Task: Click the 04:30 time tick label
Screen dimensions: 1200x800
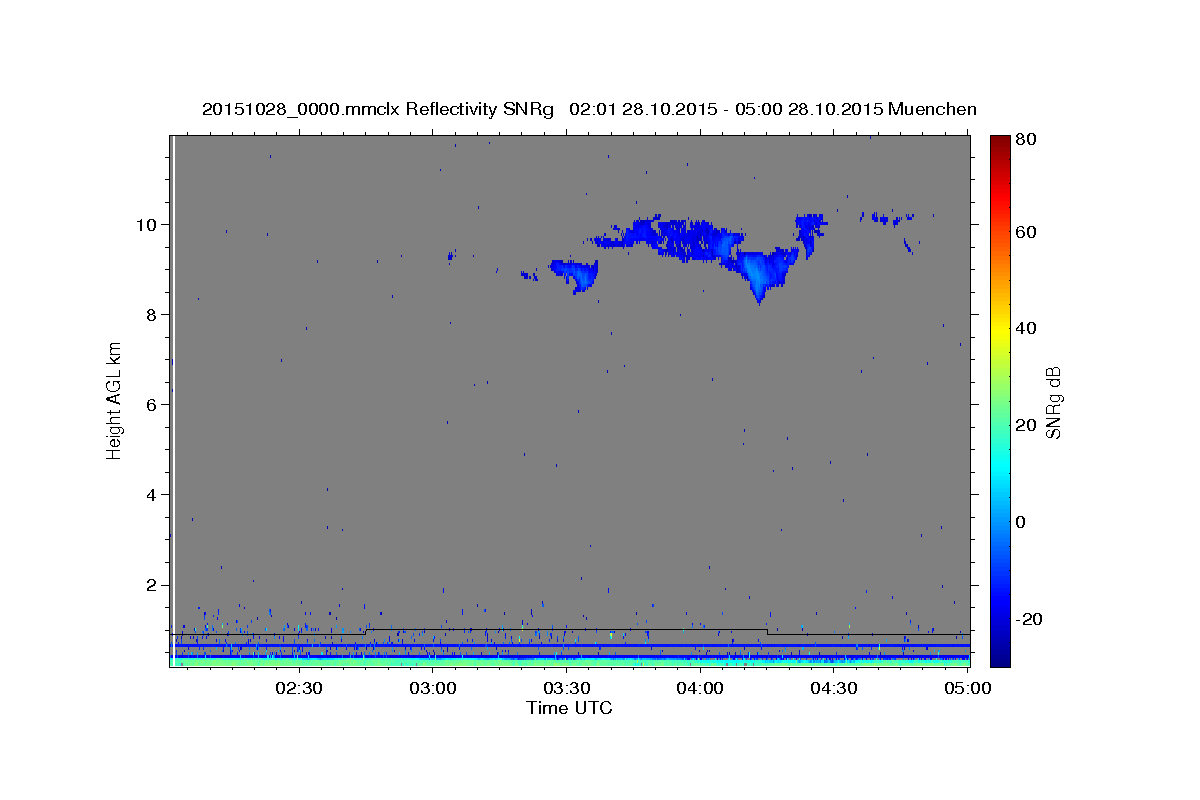Action: pyautogui.click(x=834, y=688)
